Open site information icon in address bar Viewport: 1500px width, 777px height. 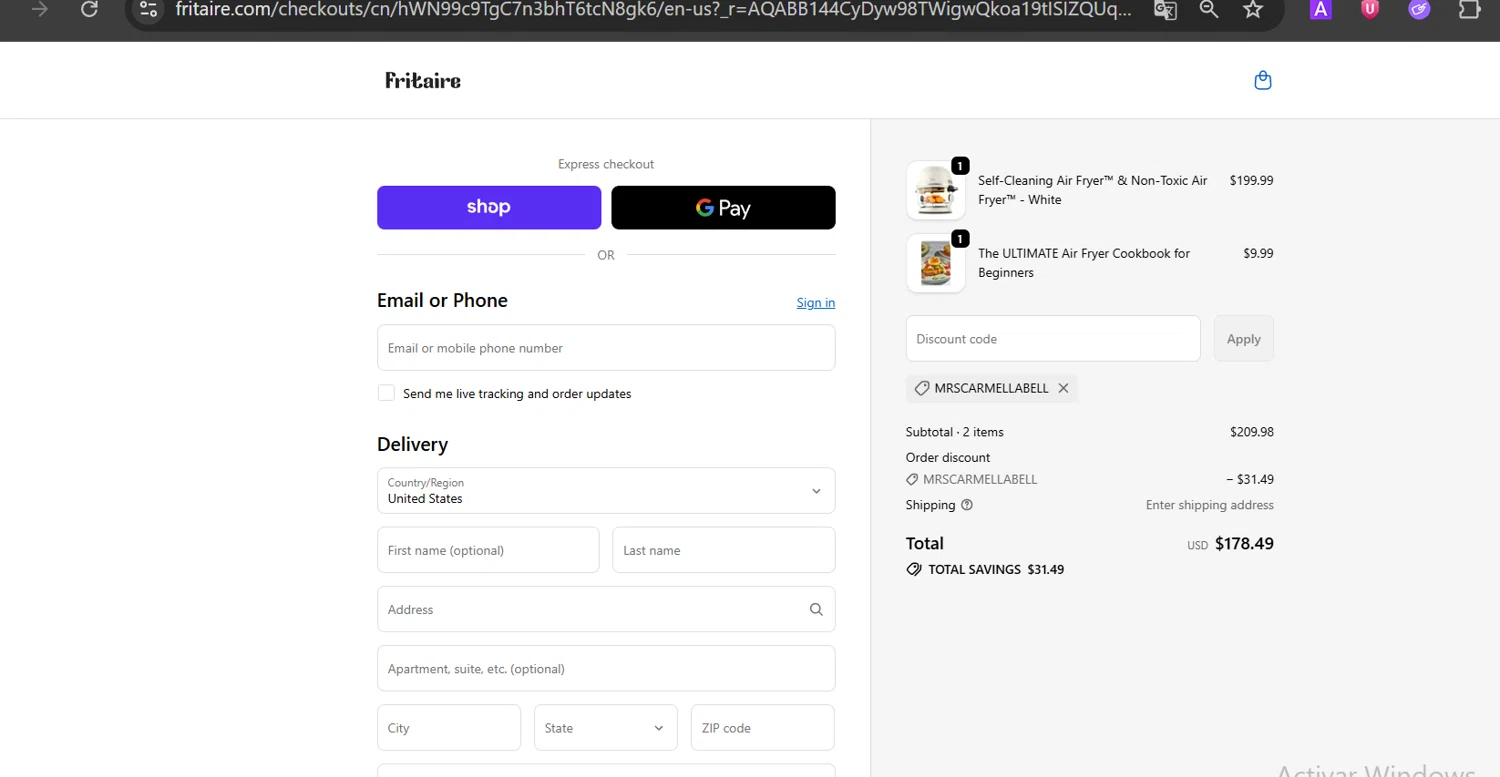148,9
